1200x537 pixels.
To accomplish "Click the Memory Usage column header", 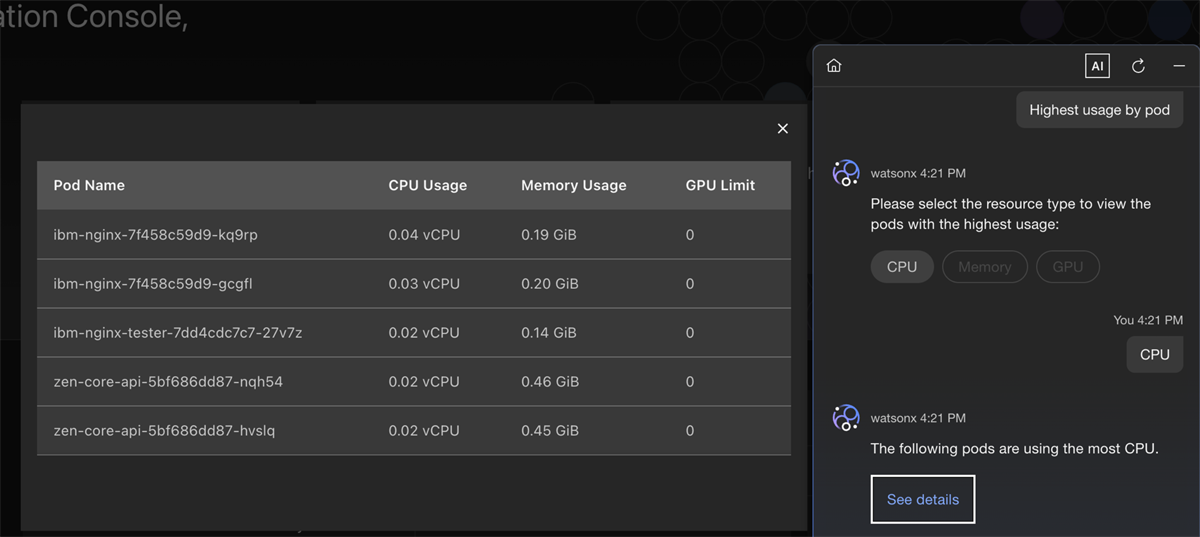I will coord(573,185).
